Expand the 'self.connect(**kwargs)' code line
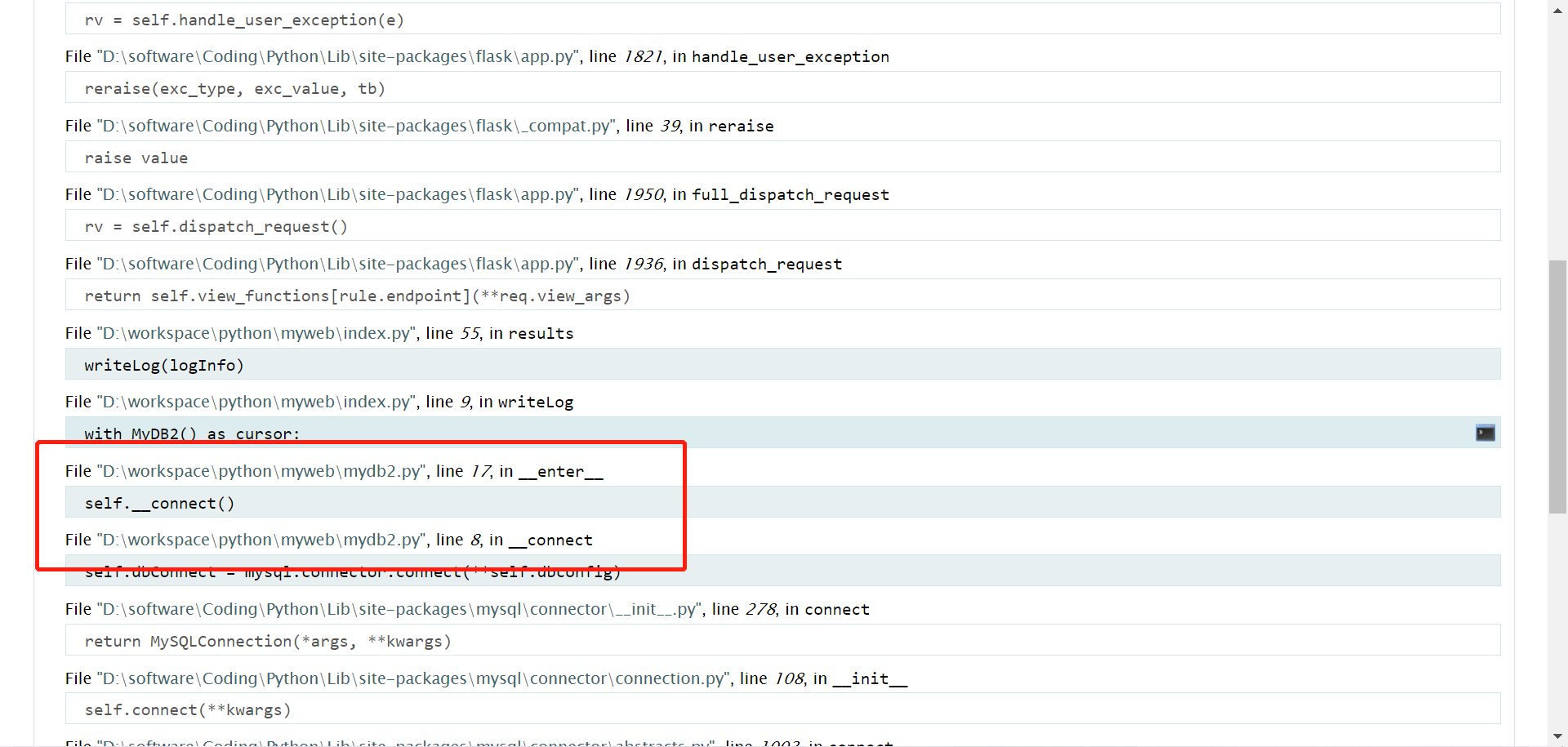 click(782, 709)
